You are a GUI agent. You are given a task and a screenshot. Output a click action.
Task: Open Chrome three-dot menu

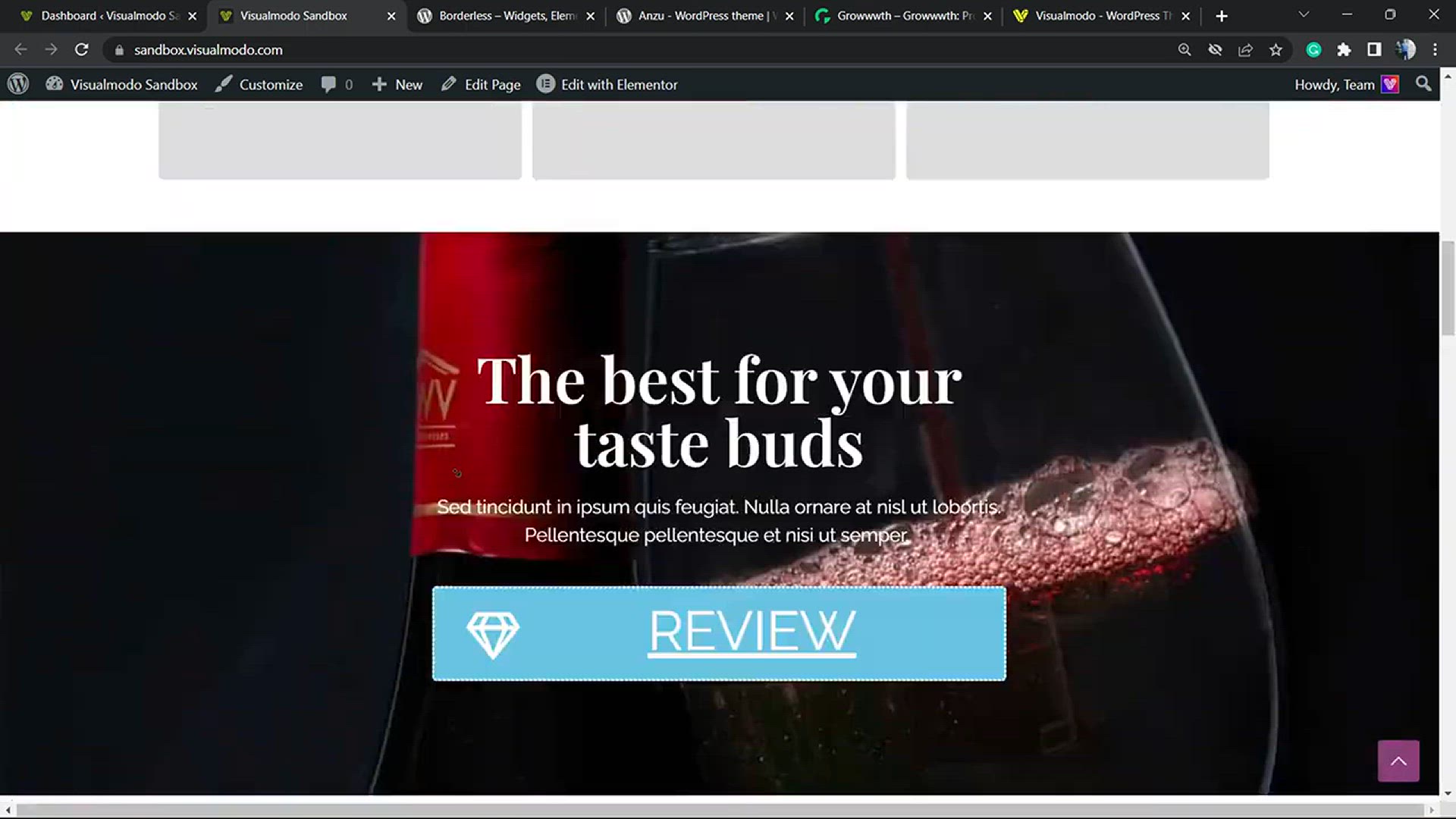coord(1435,49)
